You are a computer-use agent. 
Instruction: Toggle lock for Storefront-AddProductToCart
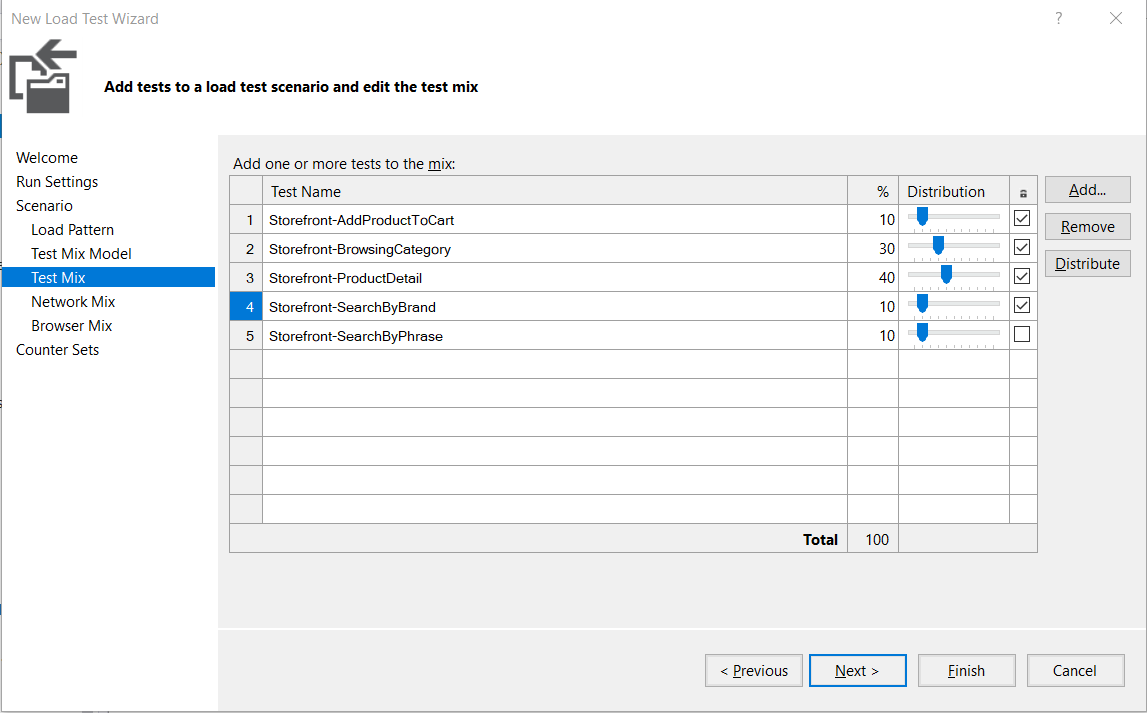tap(1022, 218)
